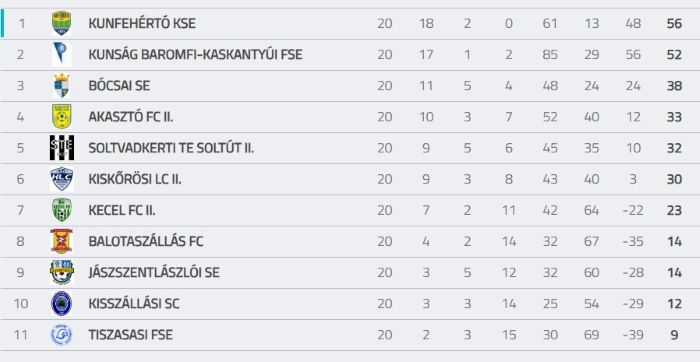Select the SOLTVADKERTI TE SOLTÚT II. name
This screenshot has width=700, height=362.
click(x=171, y=148)
